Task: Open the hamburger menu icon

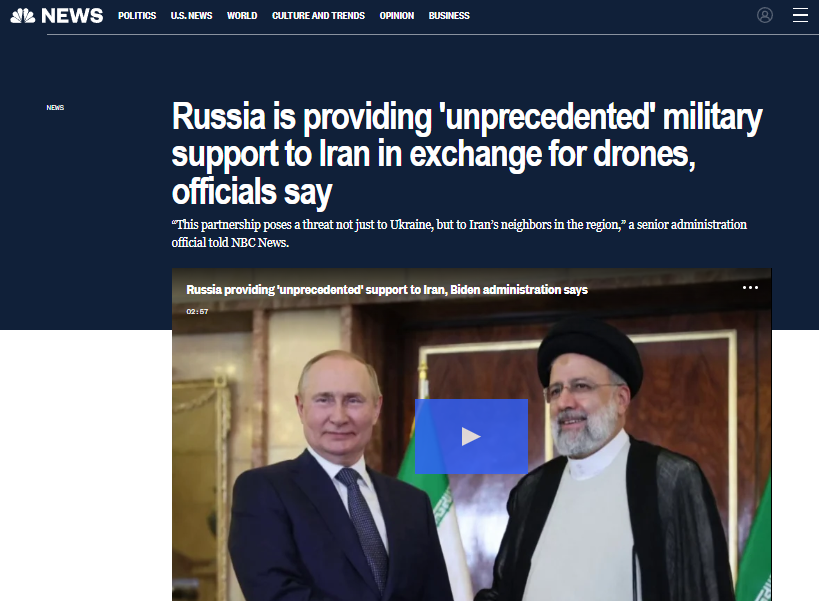Action: [800, 15]
